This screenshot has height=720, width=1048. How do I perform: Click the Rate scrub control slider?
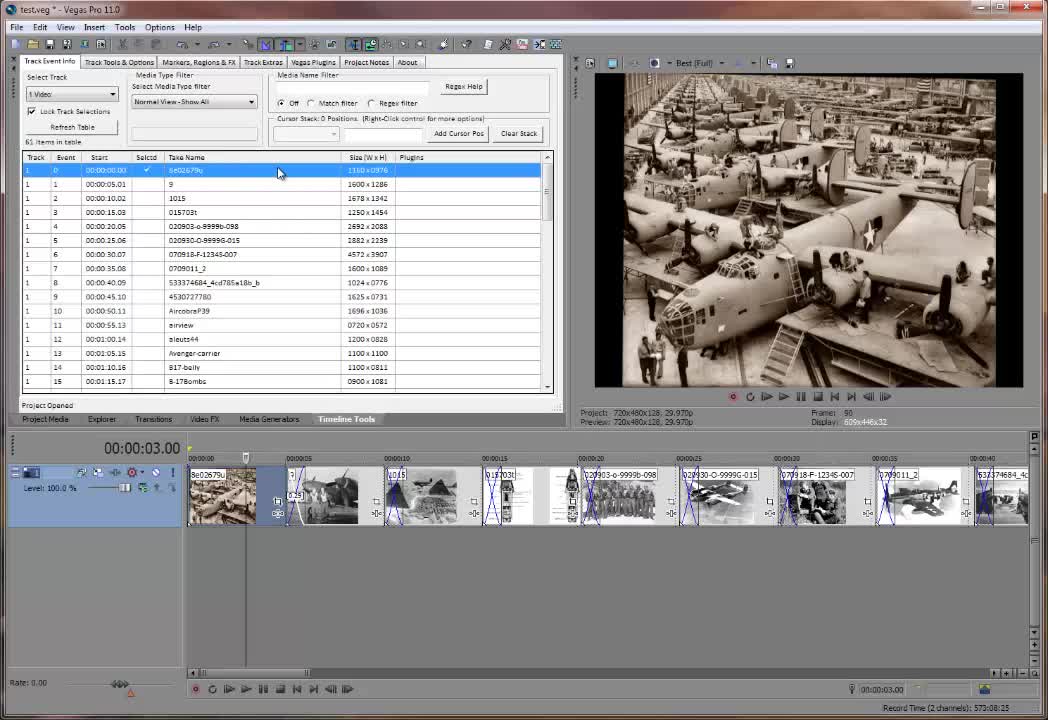[119, 684]
